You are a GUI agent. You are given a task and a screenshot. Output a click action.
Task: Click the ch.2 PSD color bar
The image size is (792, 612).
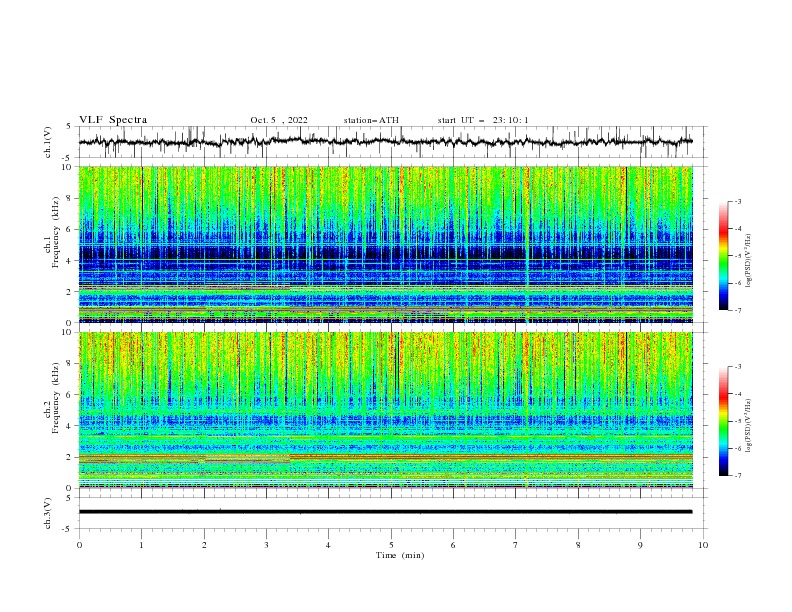click(x=723, y=421)
